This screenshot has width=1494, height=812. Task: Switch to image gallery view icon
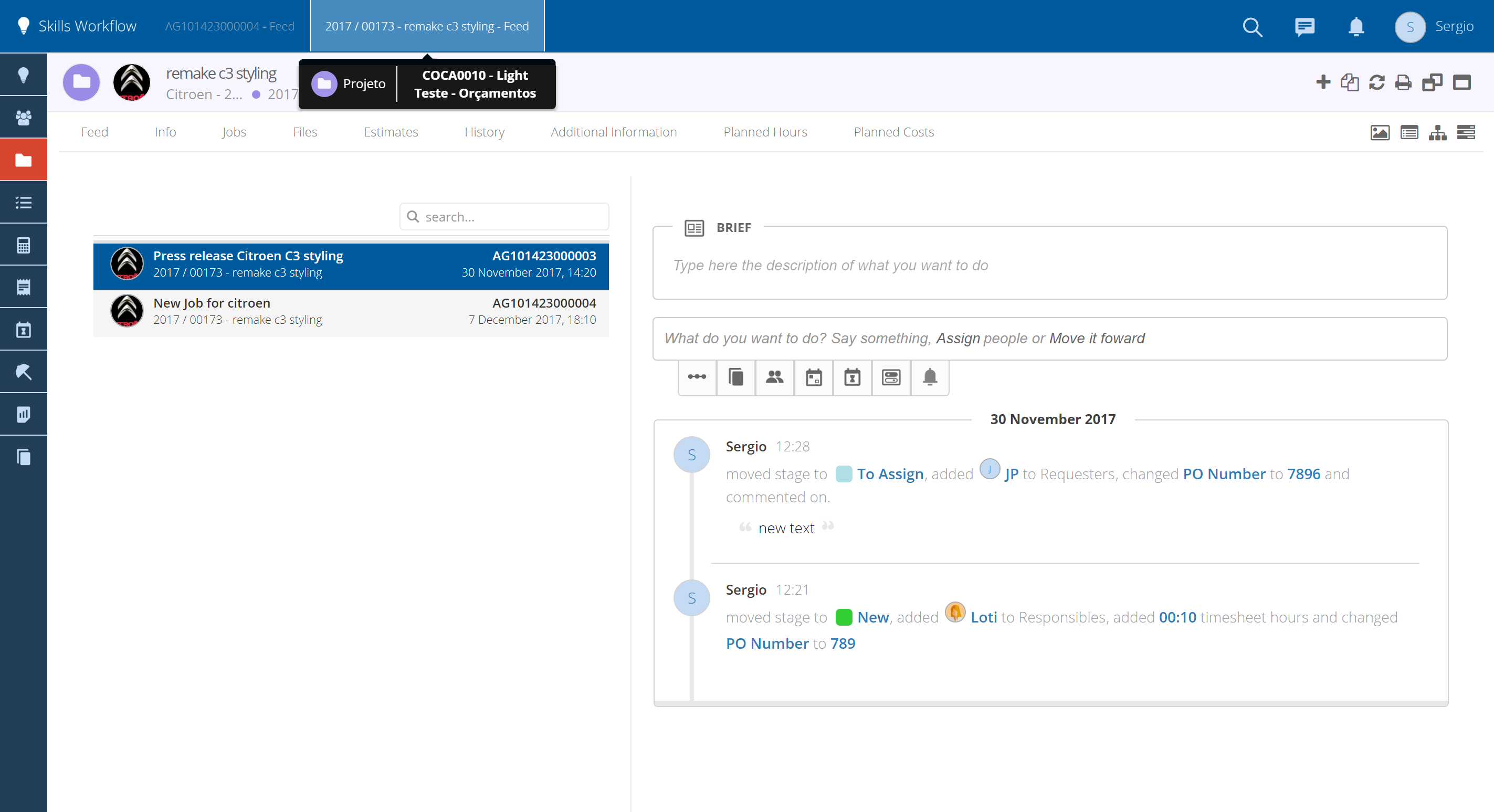pos(1379,133)
